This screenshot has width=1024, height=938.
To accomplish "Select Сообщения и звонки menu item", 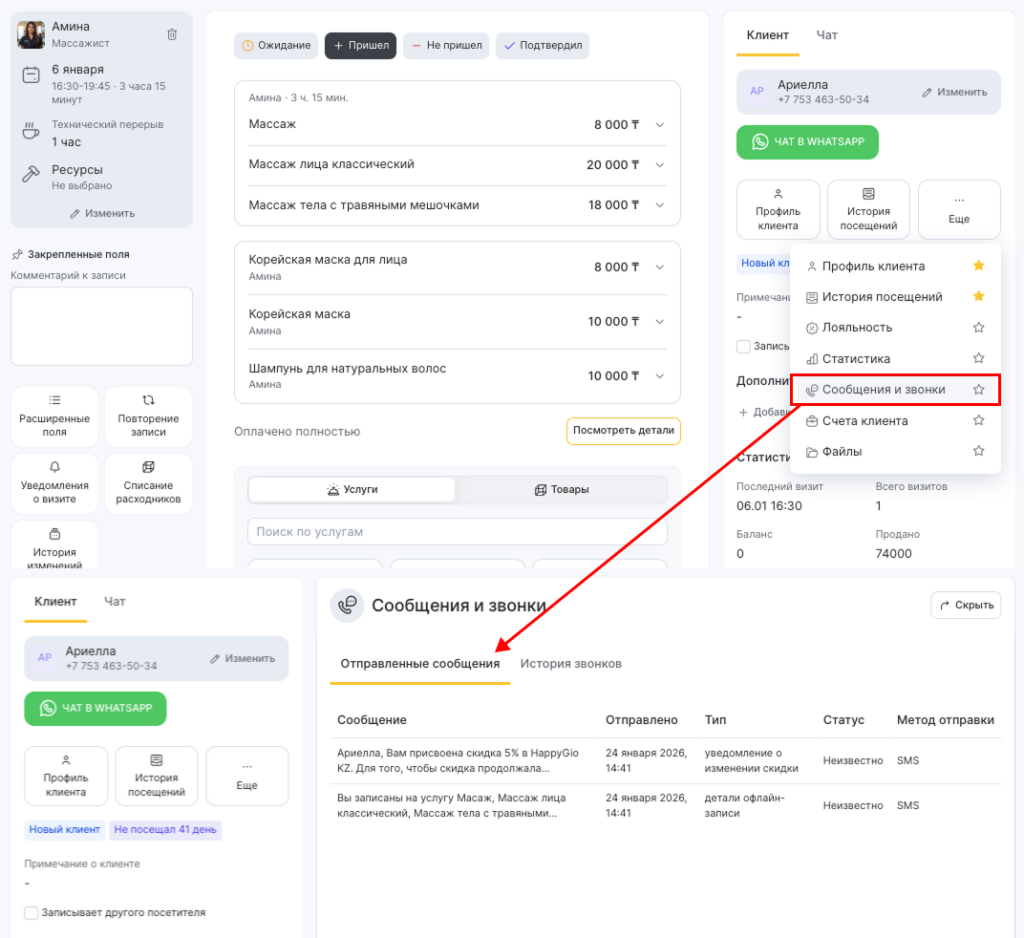I will point(883,390).
